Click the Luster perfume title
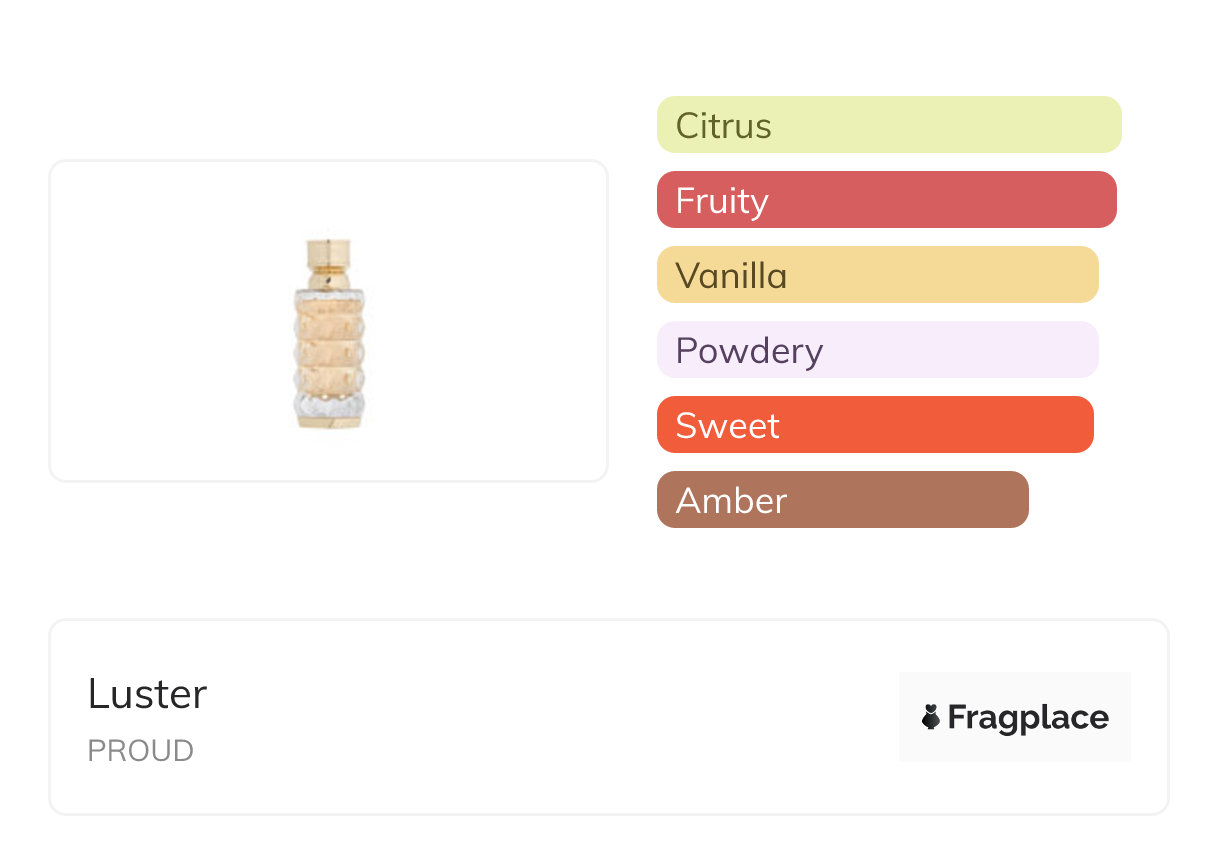 point(147,694)
